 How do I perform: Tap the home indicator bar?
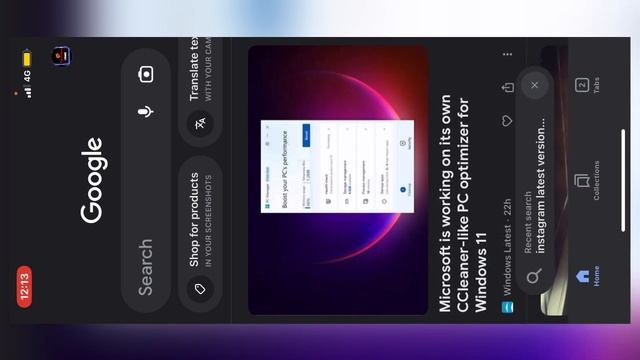pos(623,180)
